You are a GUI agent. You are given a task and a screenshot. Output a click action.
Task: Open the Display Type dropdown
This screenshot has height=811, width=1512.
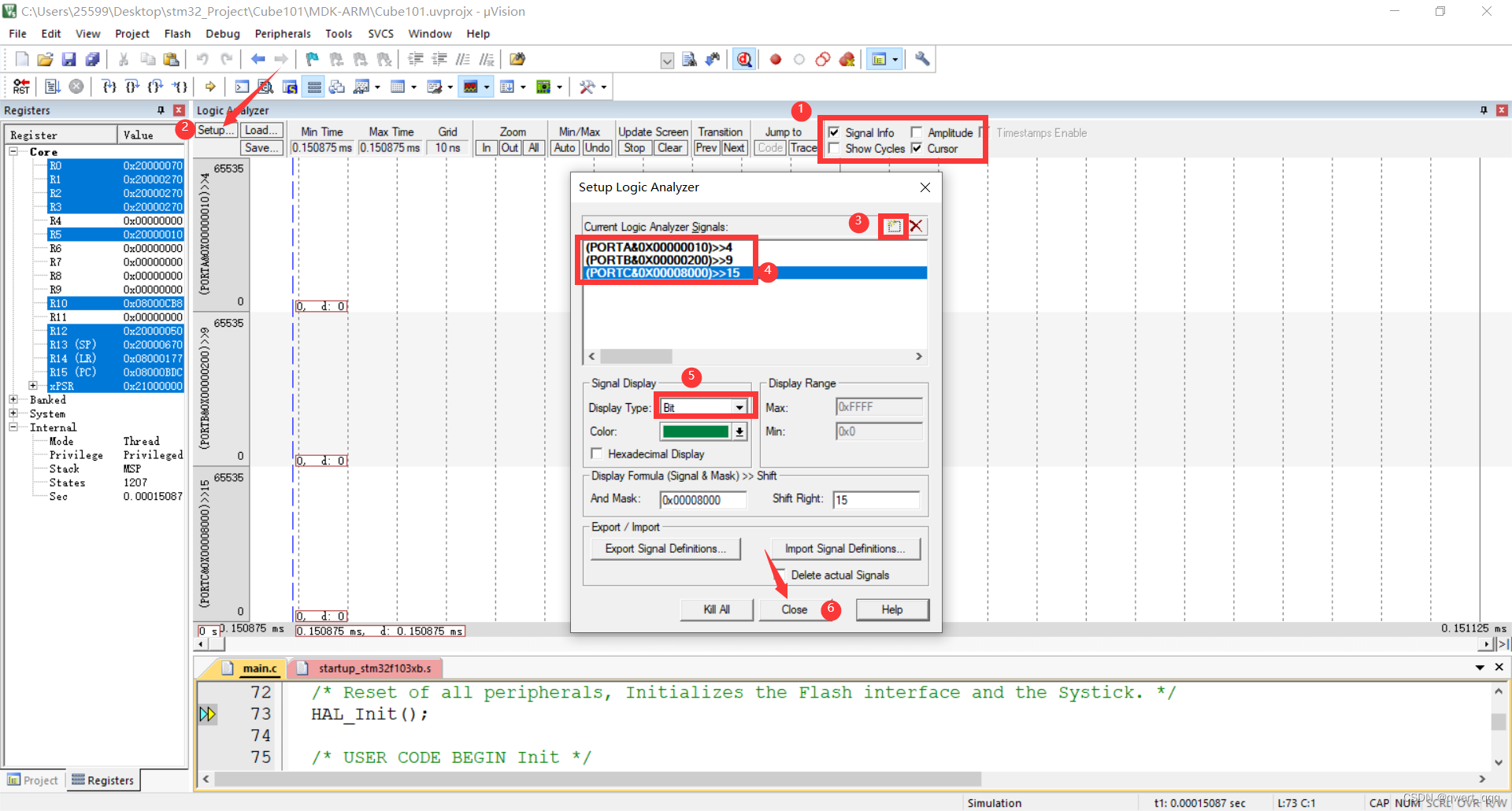pos(739,407)
